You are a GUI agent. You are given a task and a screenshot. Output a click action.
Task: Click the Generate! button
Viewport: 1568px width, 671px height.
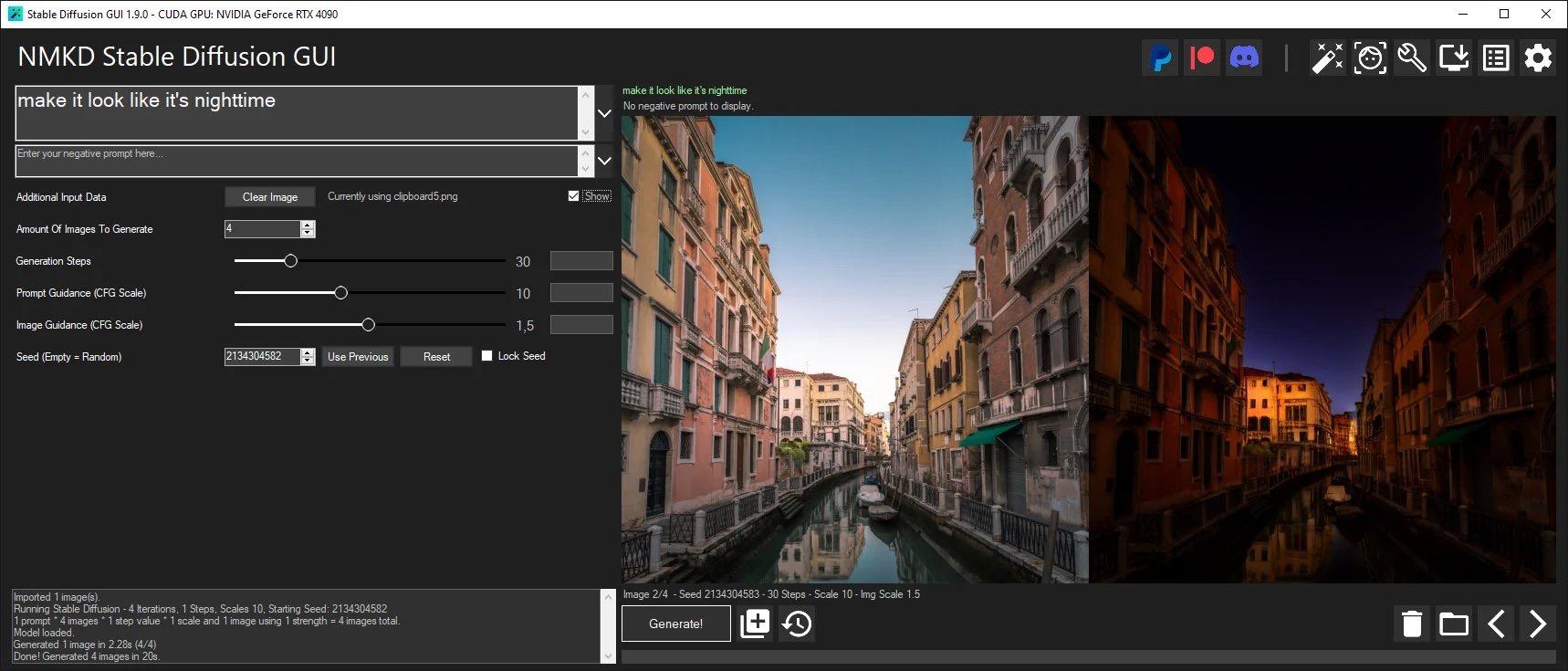click(x=675, y=624)
